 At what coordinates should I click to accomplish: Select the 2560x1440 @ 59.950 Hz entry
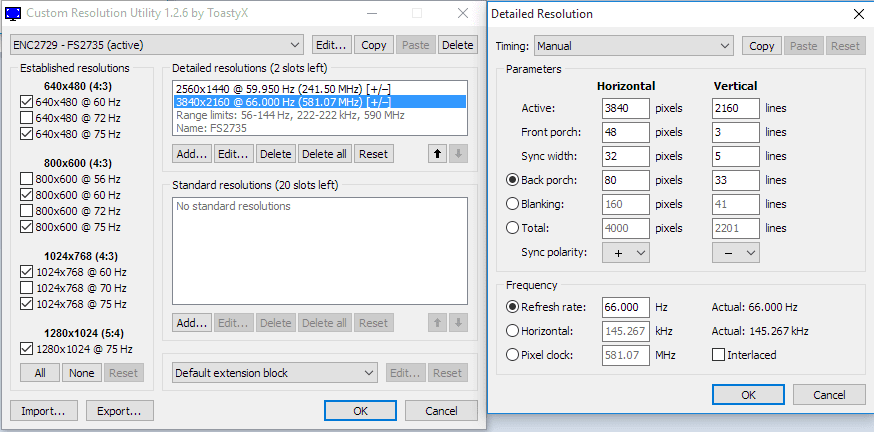click(x=319, y=89)
